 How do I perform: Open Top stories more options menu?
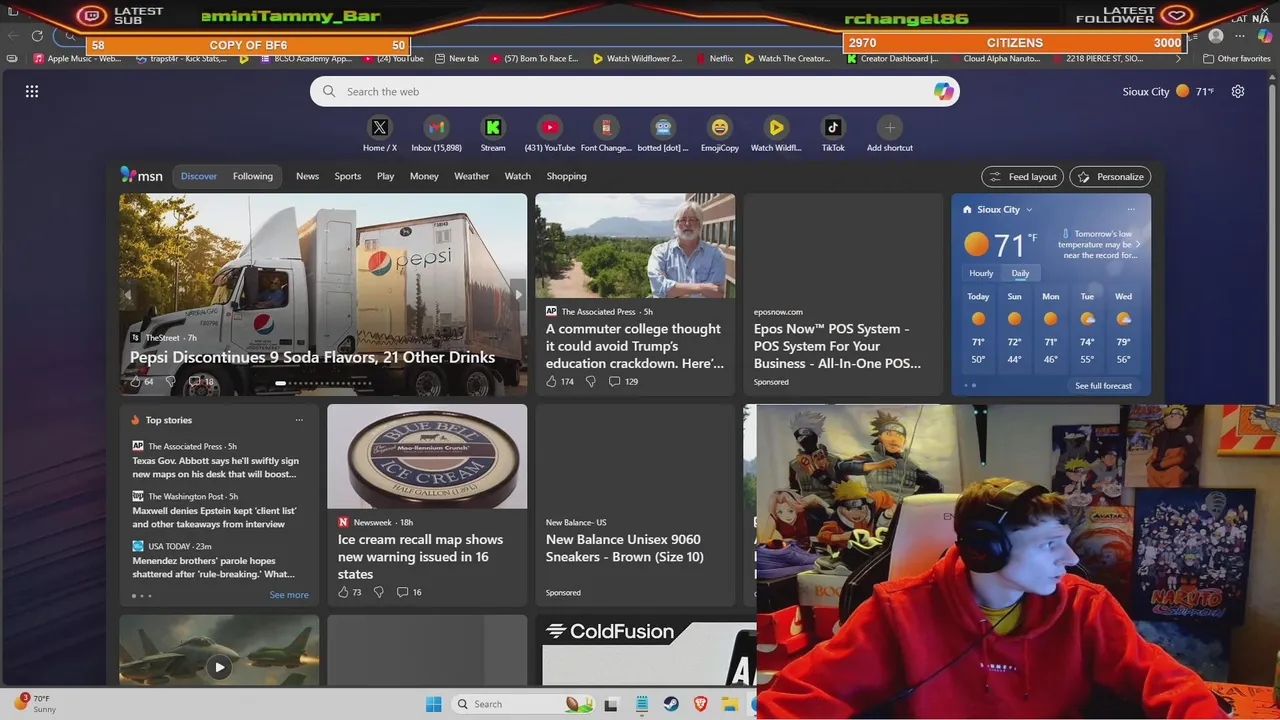pyautogui.click(x=299, y=420)
